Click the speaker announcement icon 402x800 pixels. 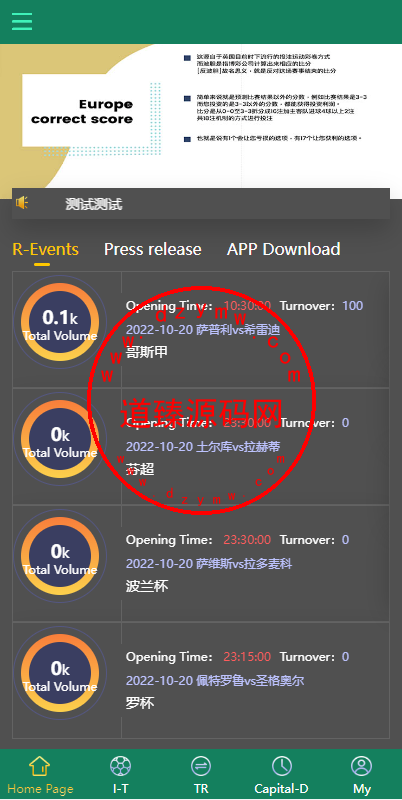(22, 203)
